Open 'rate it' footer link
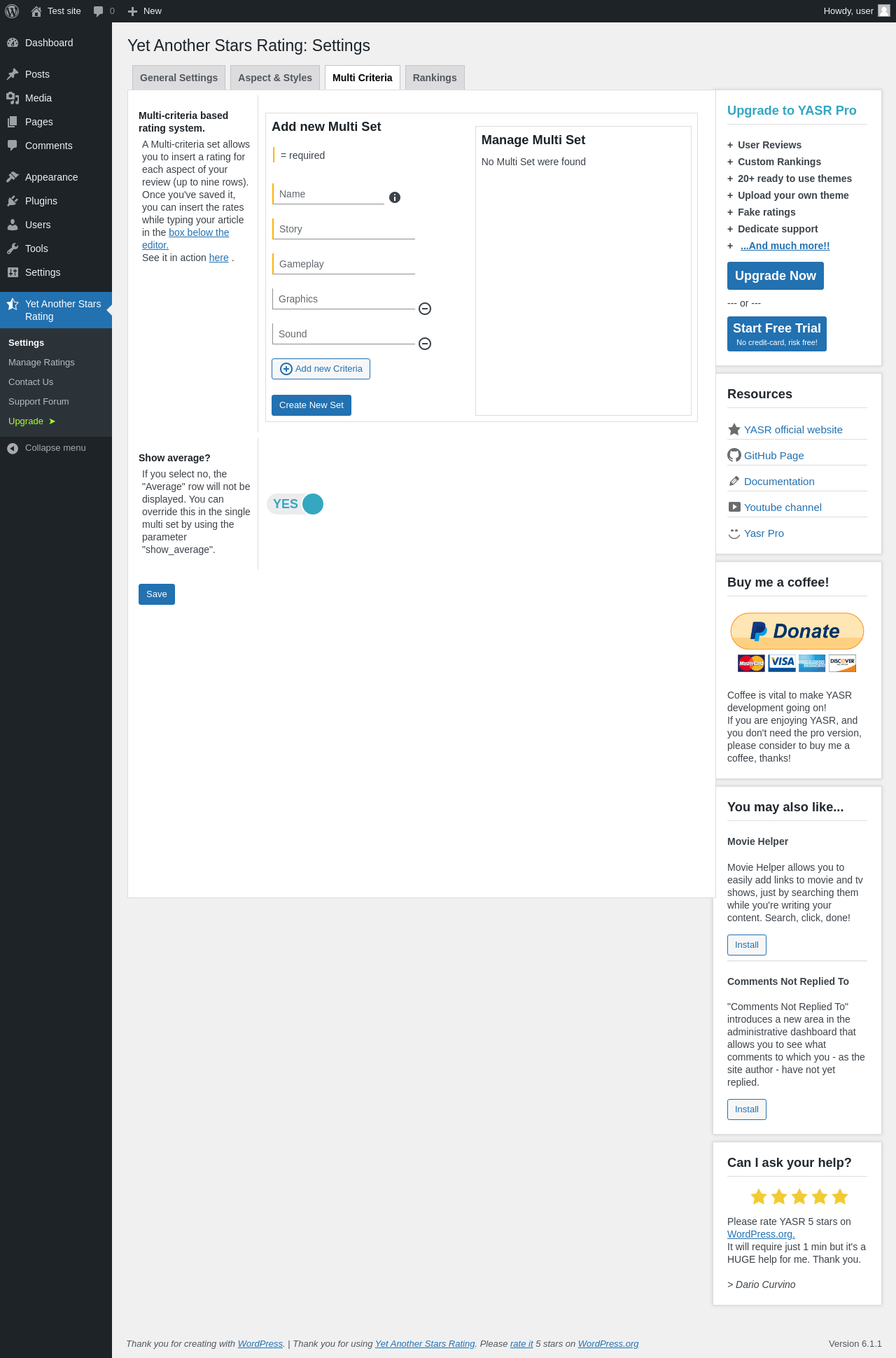Screen dimensions: 896x1358 point(521,1343)
